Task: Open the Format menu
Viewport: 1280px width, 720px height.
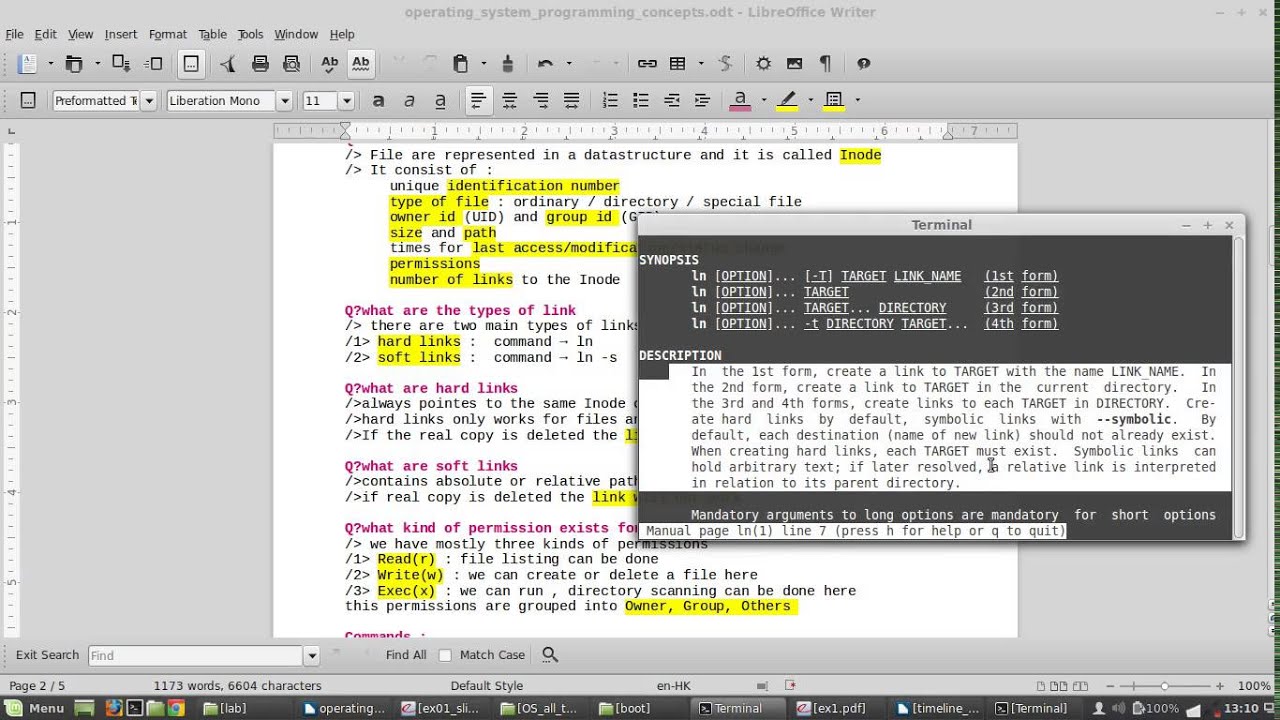Action: pyautogui.click(x=168, y=34)
